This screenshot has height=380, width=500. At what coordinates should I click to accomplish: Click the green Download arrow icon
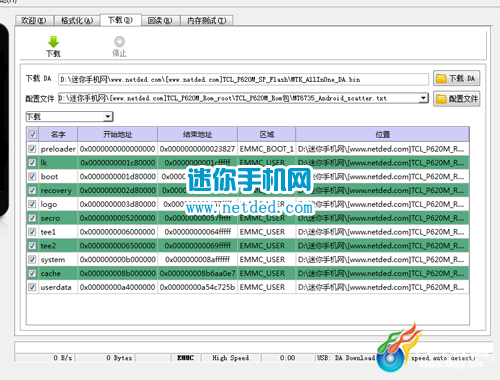(x=53, y=42)
